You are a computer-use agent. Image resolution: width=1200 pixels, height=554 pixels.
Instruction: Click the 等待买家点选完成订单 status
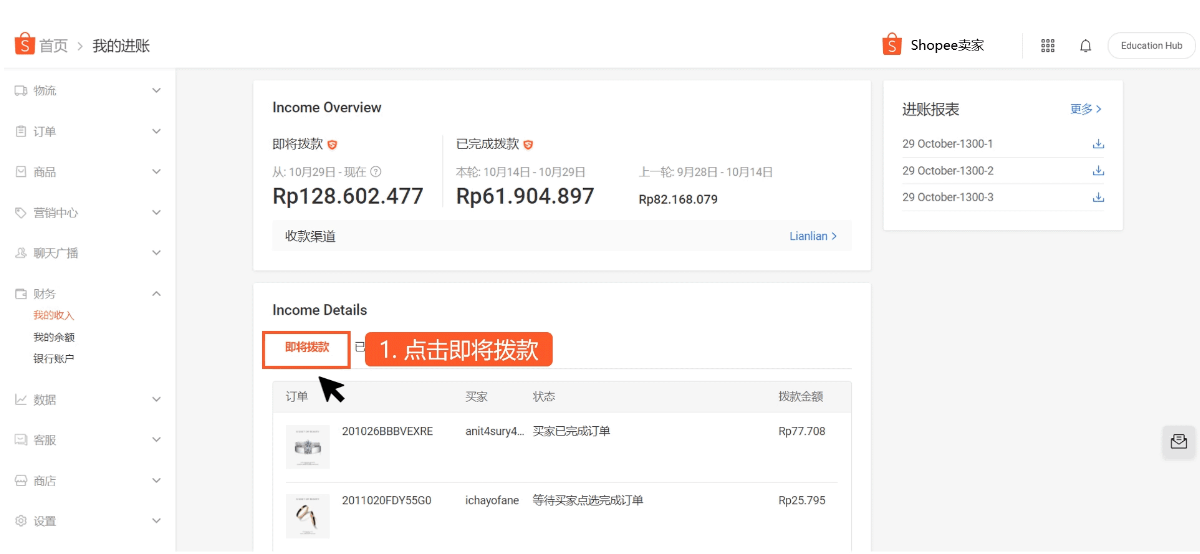pos(588,501)
